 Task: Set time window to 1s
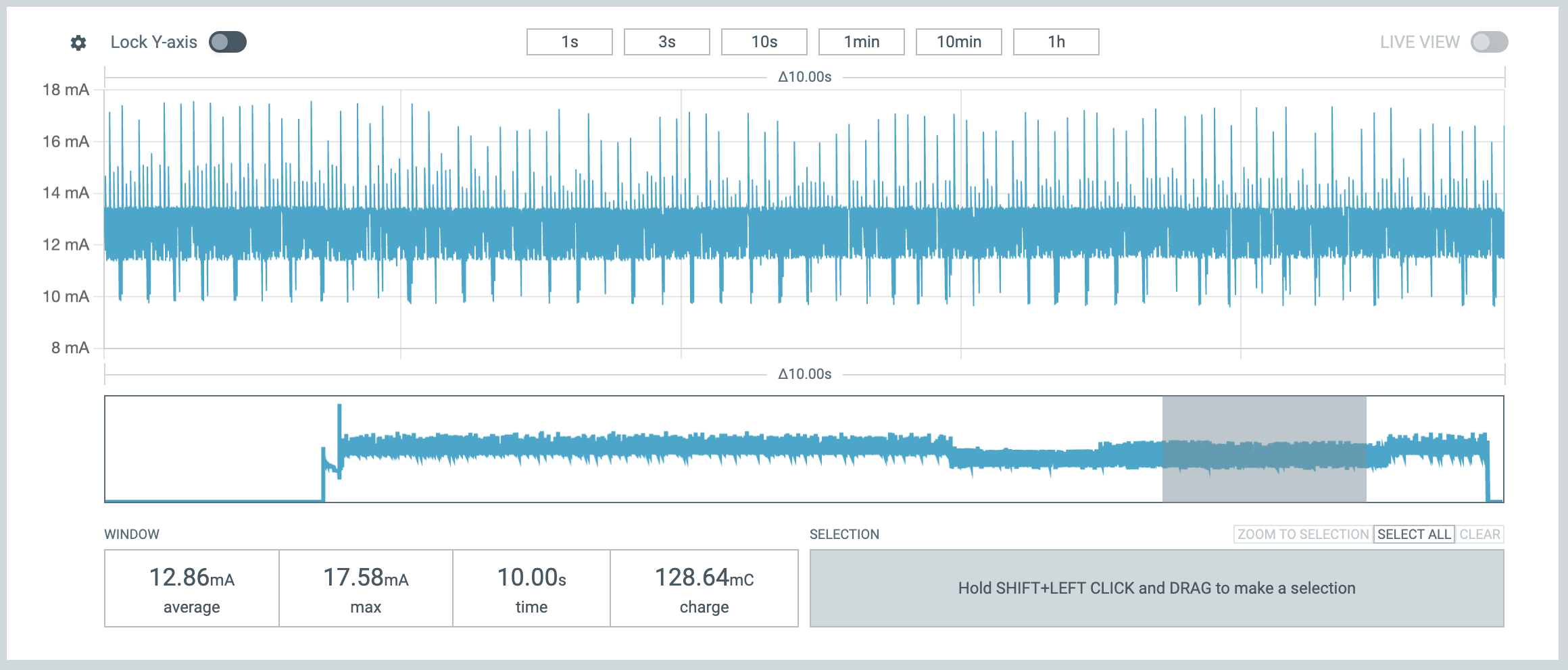[x=570, y=42]
